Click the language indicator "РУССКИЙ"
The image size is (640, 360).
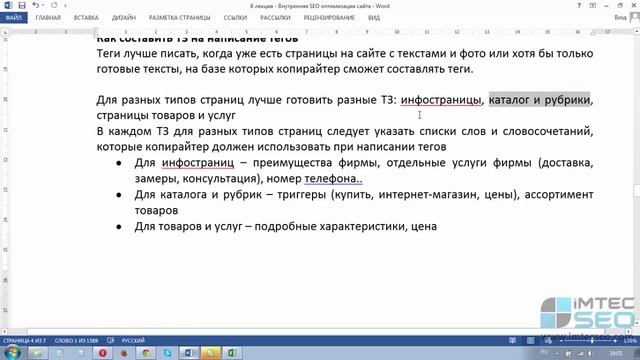tap(133, 340)
